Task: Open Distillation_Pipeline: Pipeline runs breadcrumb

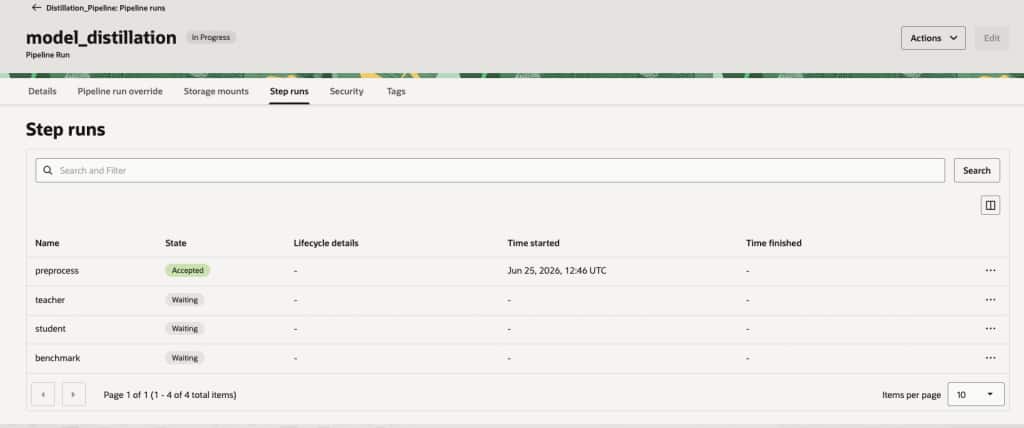Action: click(106, 8)
